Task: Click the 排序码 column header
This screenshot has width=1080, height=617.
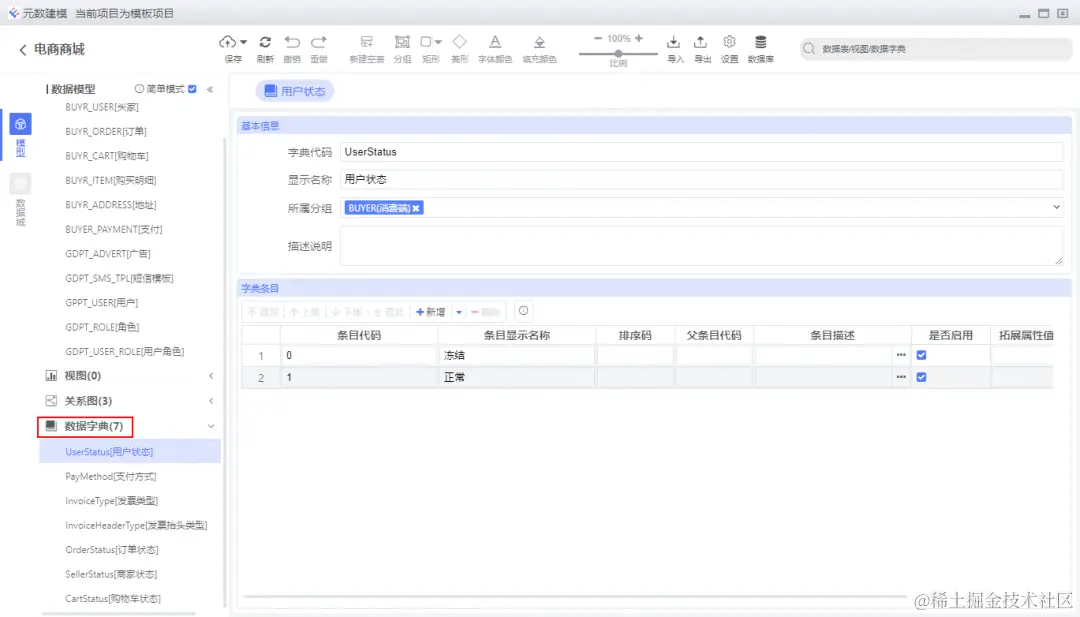Action: tap(635, 335)
